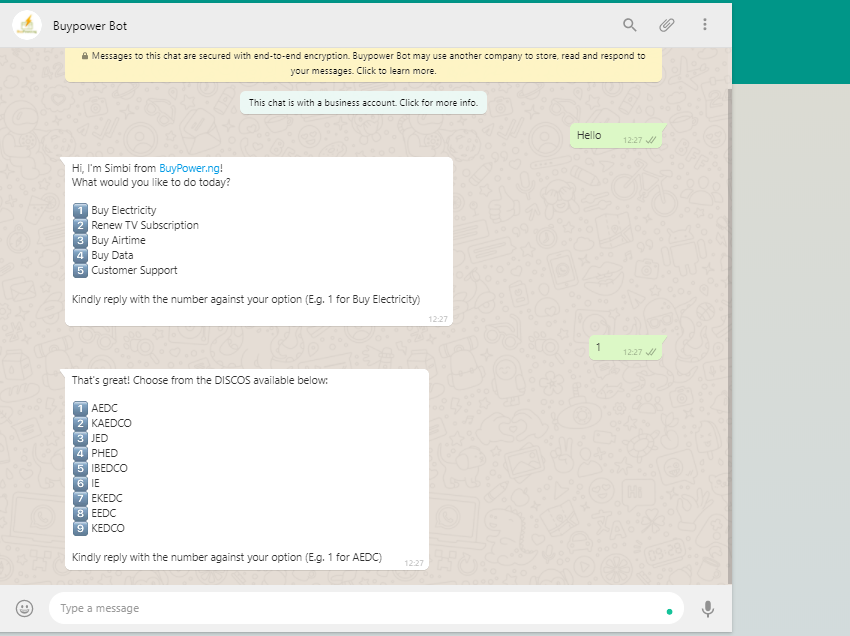
Task: Open the BuyPower.ng link
Action: pyautogui.click(x=189, y=168)
